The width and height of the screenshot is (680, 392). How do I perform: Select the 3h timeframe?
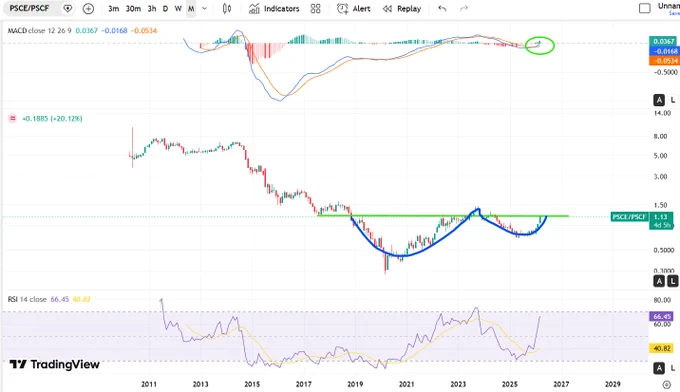click(x=152, y=9)
